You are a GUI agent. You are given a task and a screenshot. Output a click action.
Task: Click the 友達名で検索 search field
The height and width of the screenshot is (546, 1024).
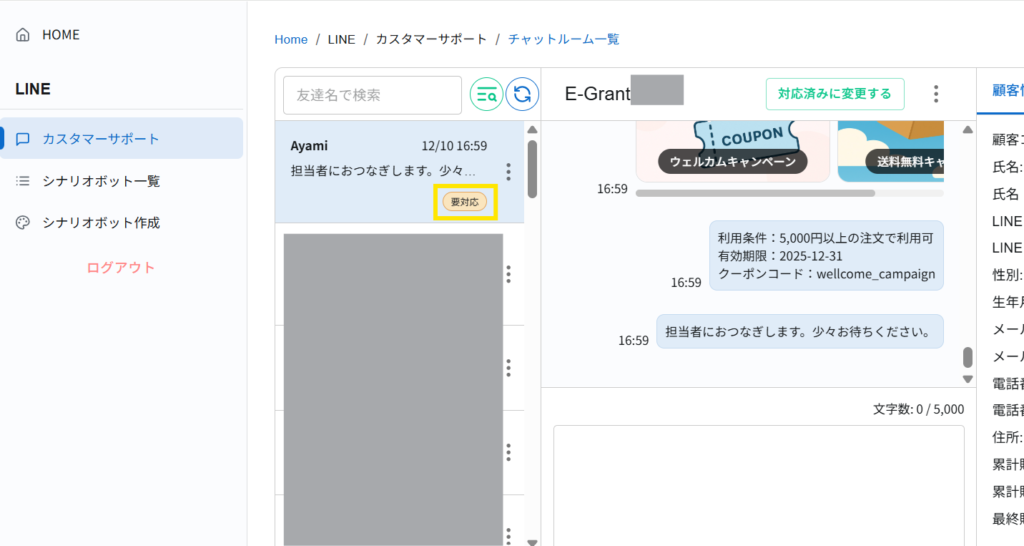[372, 95]
